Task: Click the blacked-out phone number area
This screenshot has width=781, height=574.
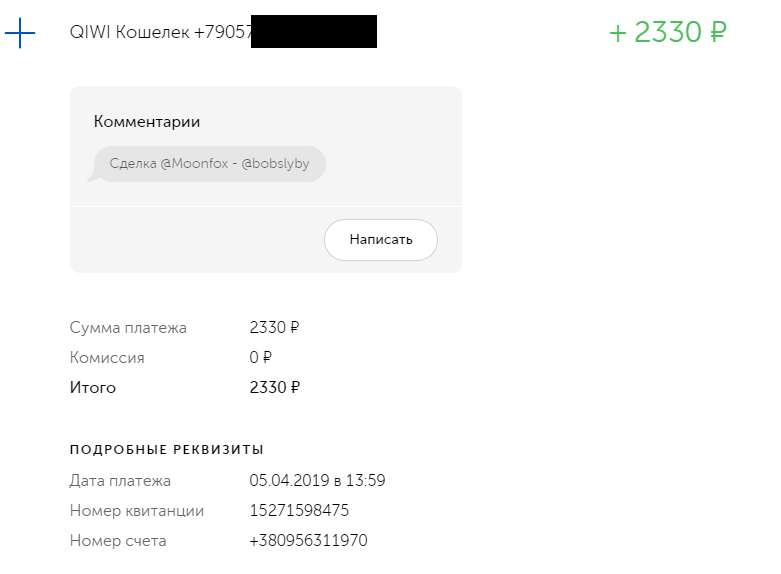Action: pyautogui.click(x=314, y=31)
